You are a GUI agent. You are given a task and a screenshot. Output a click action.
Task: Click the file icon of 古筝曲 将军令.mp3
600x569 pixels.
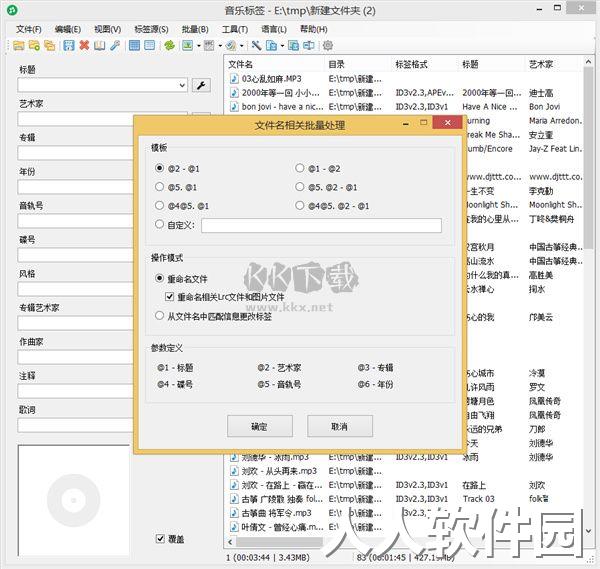point(234,513)
